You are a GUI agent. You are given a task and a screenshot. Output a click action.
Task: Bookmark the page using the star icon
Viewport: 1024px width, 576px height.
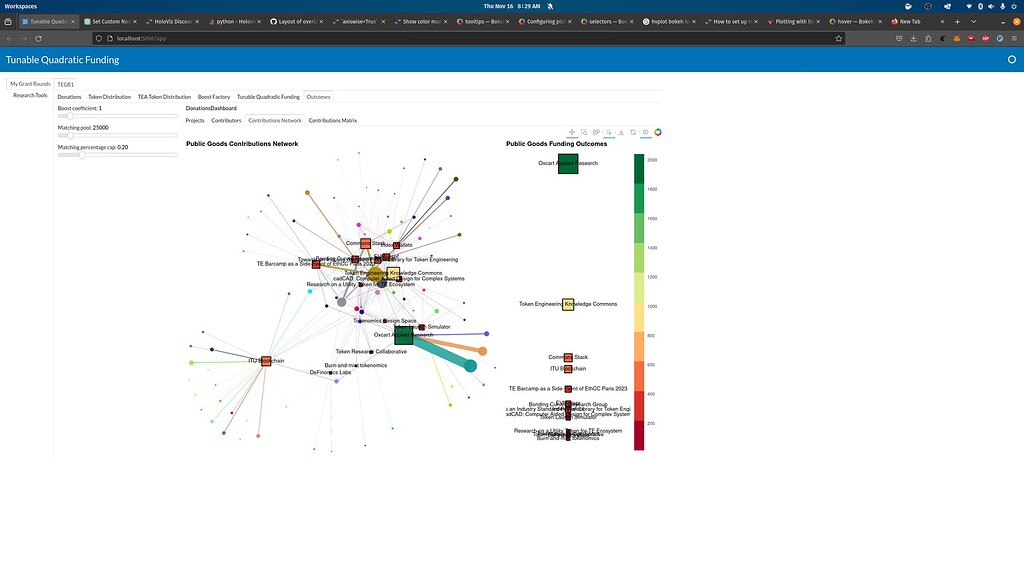point(839,38)
